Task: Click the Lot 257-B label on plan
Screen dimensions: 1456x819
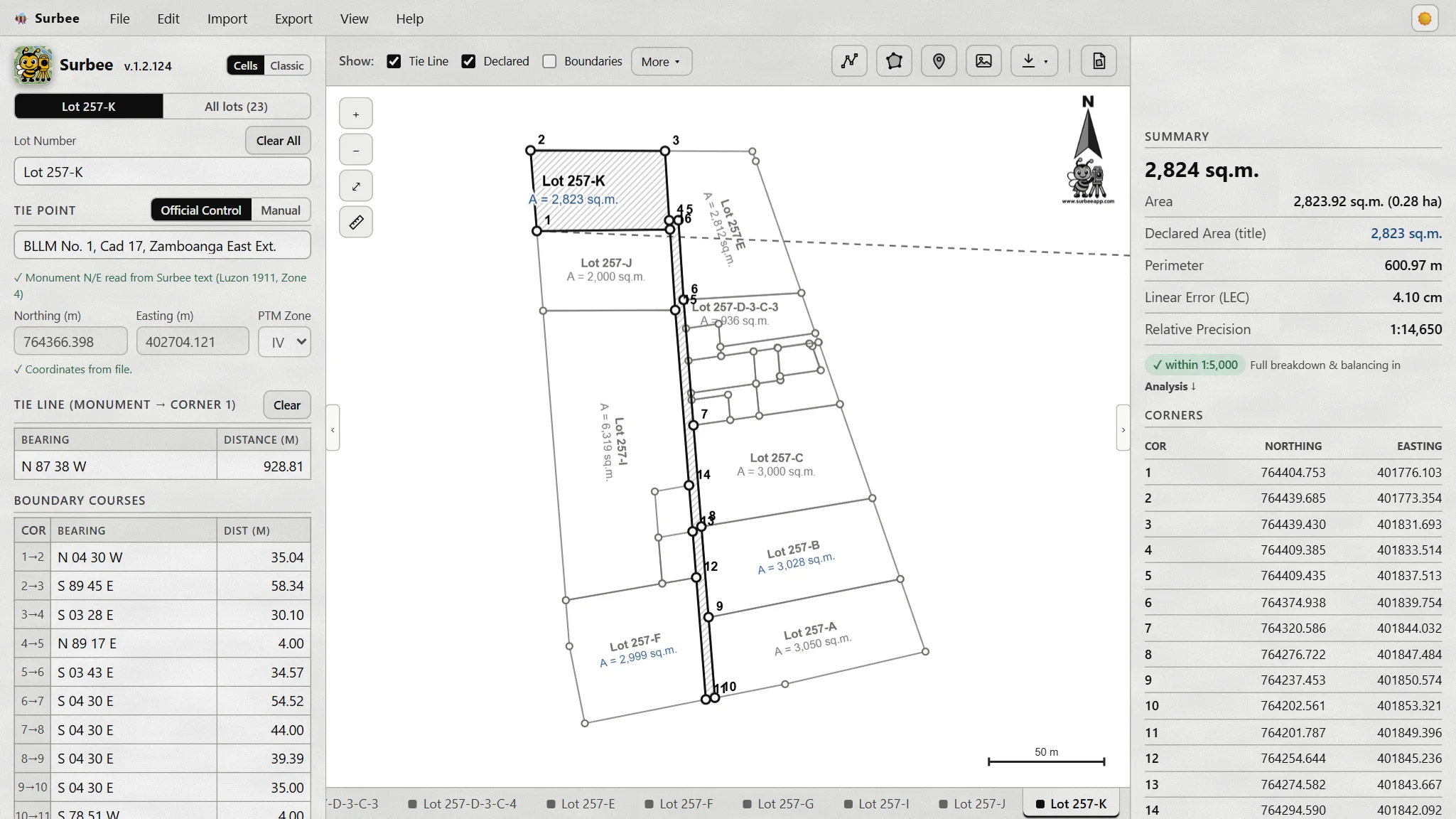Action: [793, 550]
